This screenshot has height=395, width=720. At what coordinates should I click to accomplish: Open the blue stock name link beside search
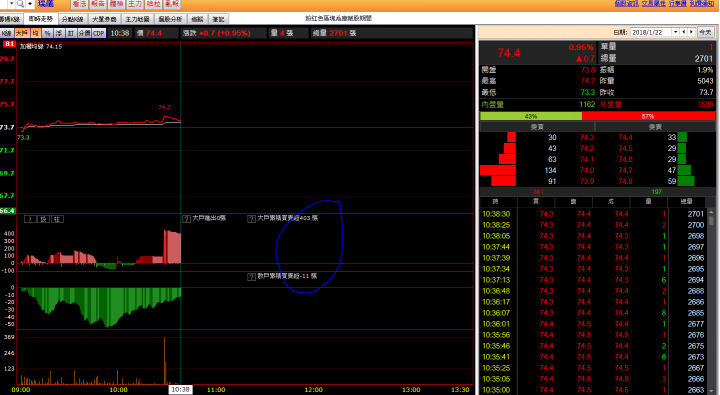pyautogui.click(x=46, y=4)
